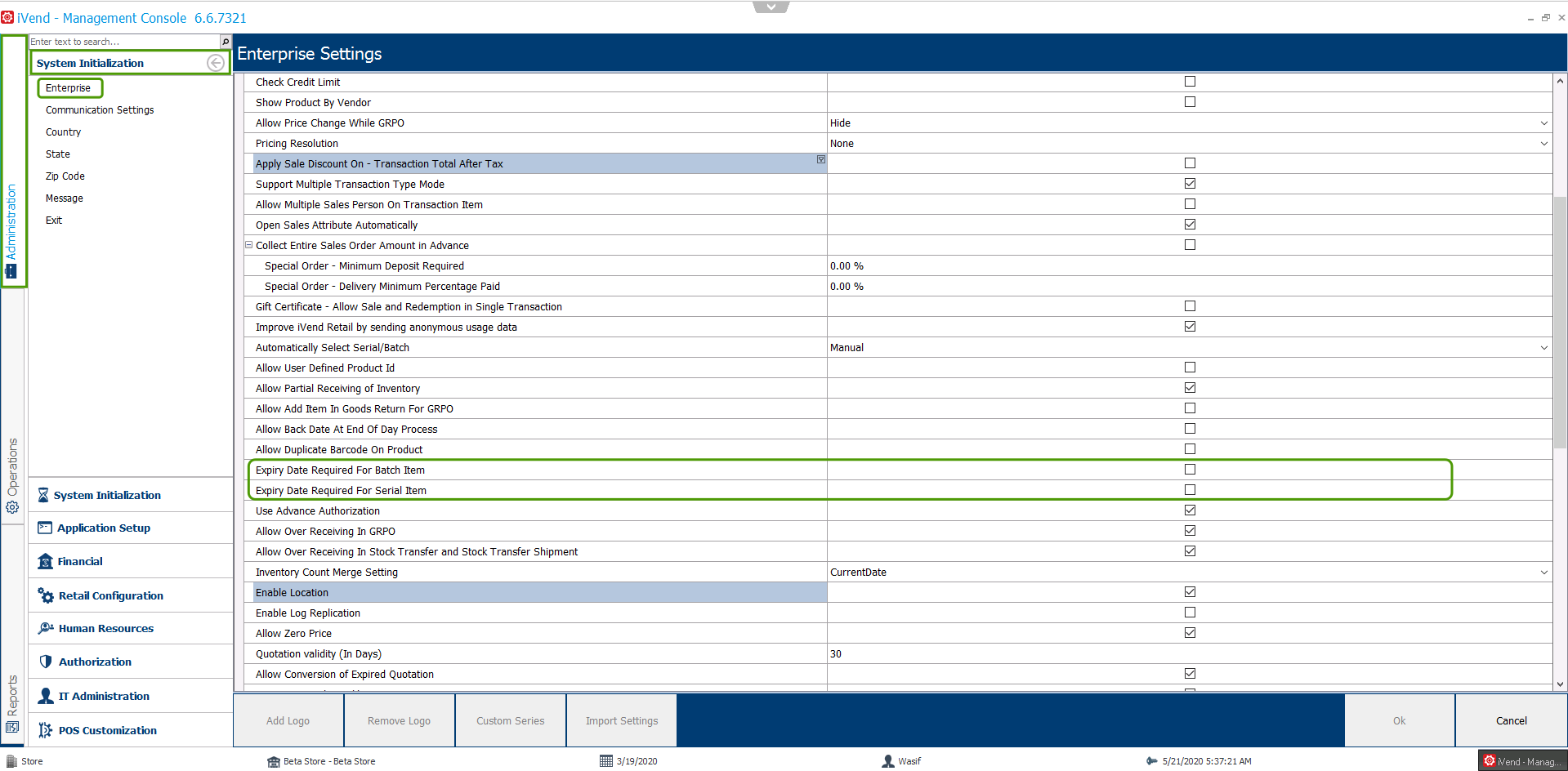This screenshot has width=1568, height=771.
Task: Click the iVend logo in the title bar
Action: pyautogui.click(x=7, y=17)
